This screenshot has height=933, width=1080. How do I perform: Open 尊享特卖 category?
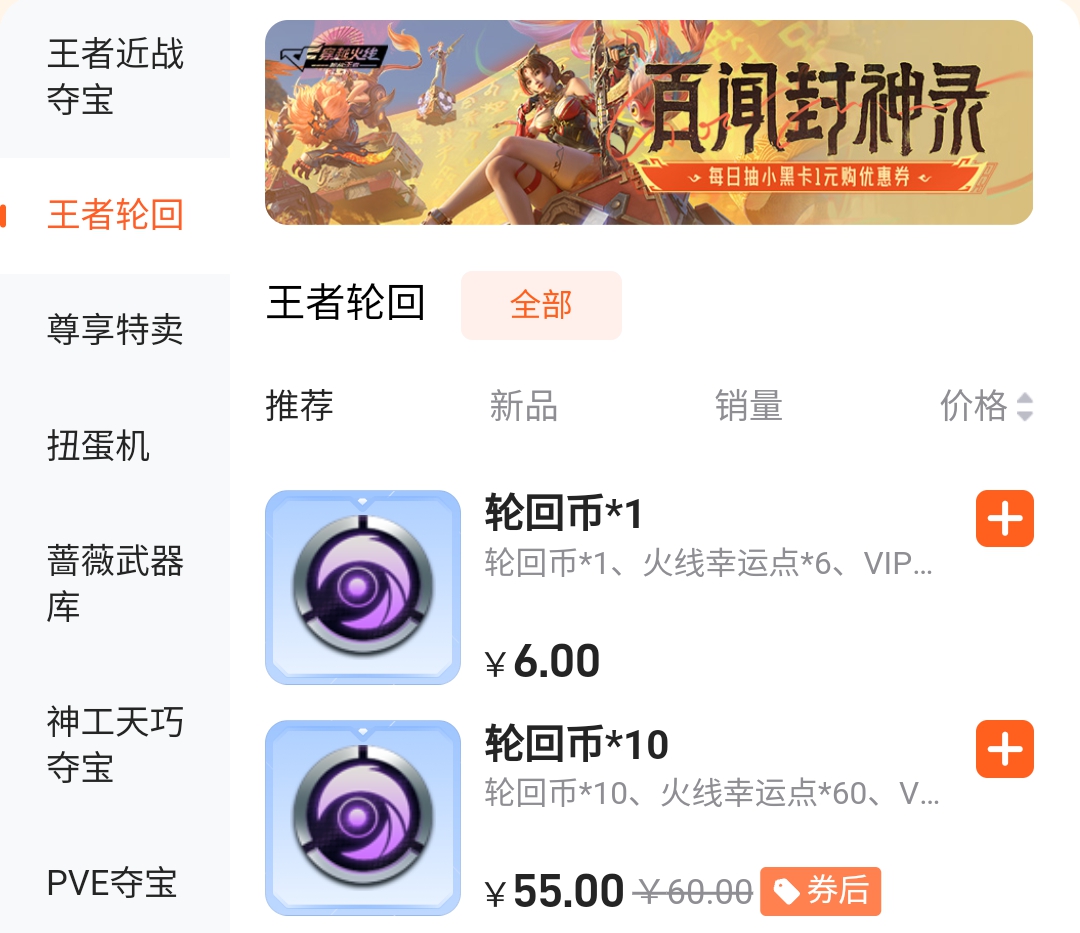pyautogui.click(x=115, y=329)
